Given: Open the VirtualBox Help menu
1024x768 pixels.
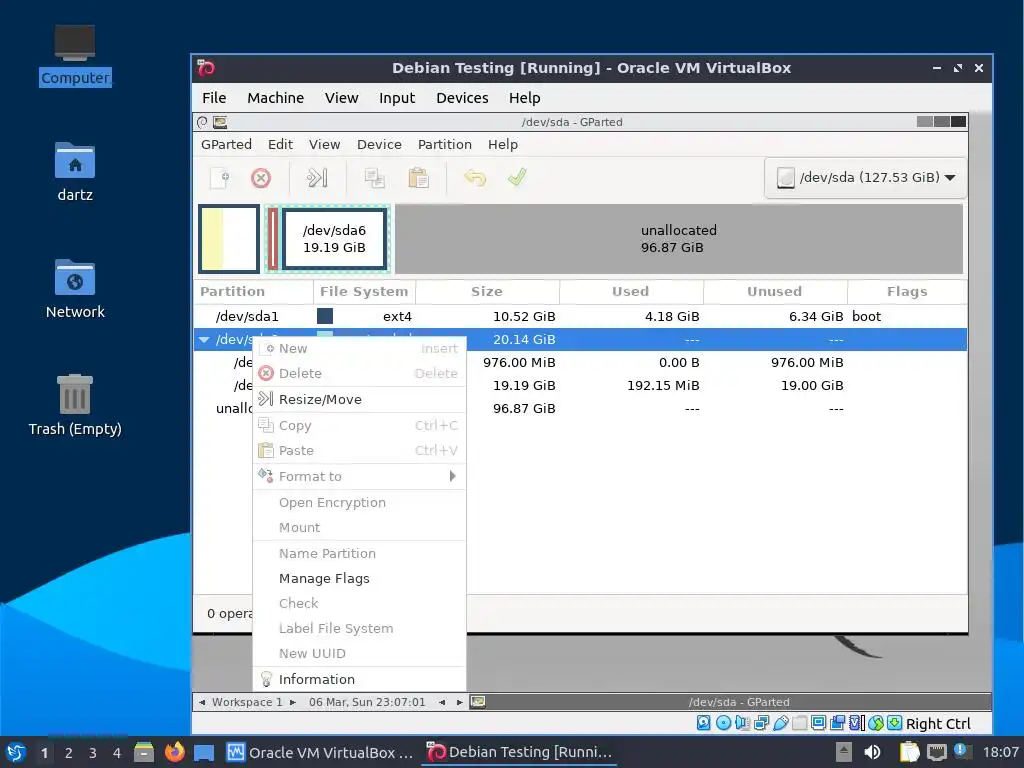Looking at the screenshot, I should (524, 98).
